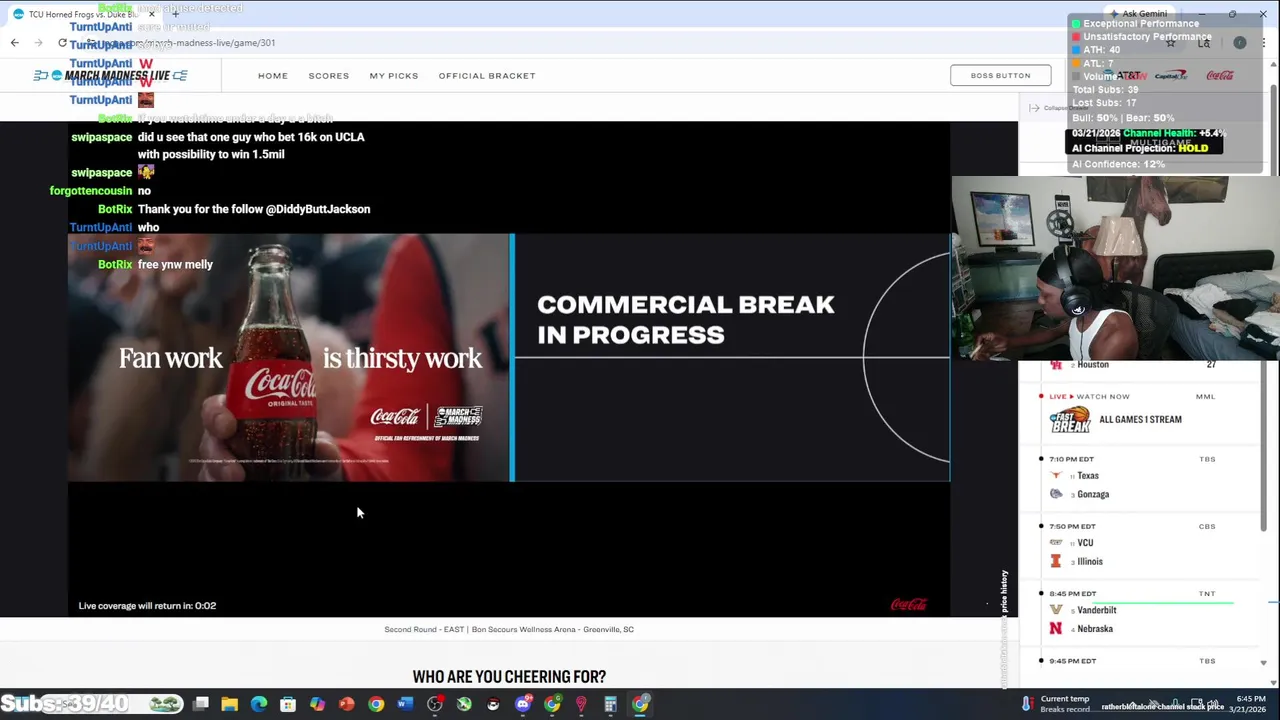This screenshot has width=1280, height=720.
Task: Click the BOSS BUTTON
Action: [1000, 75]
